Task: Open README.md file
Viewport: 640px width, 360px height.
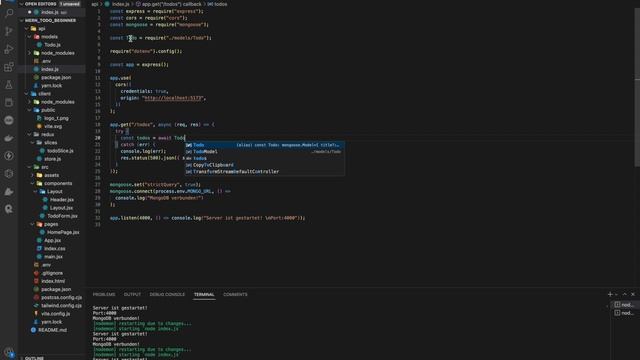Action: click(x=52, y=330)
